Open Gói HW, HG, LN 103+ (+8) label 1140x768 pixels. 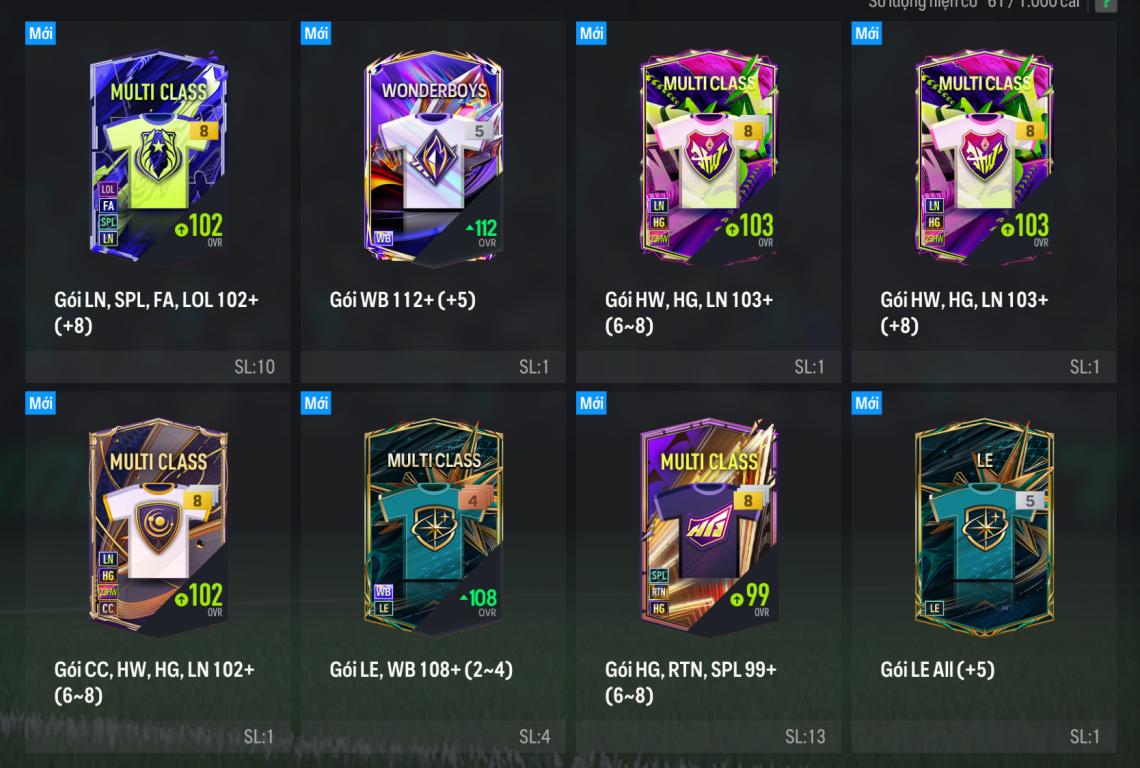[964, 312]
